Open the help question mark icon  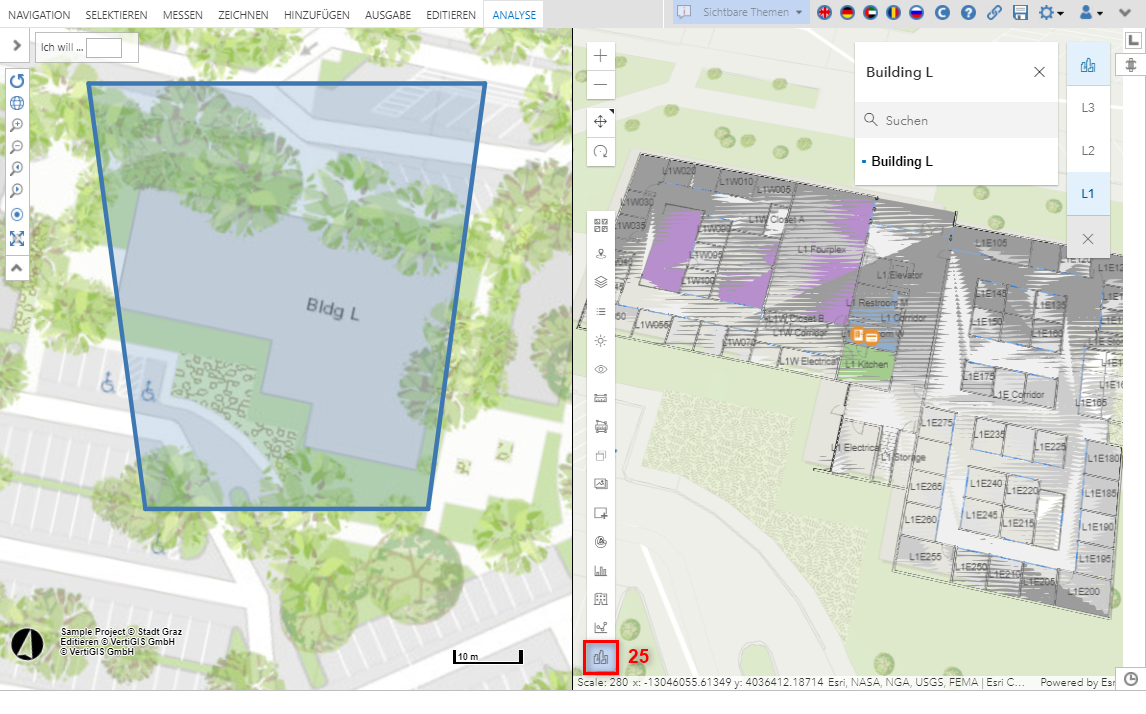coord(968,13)
